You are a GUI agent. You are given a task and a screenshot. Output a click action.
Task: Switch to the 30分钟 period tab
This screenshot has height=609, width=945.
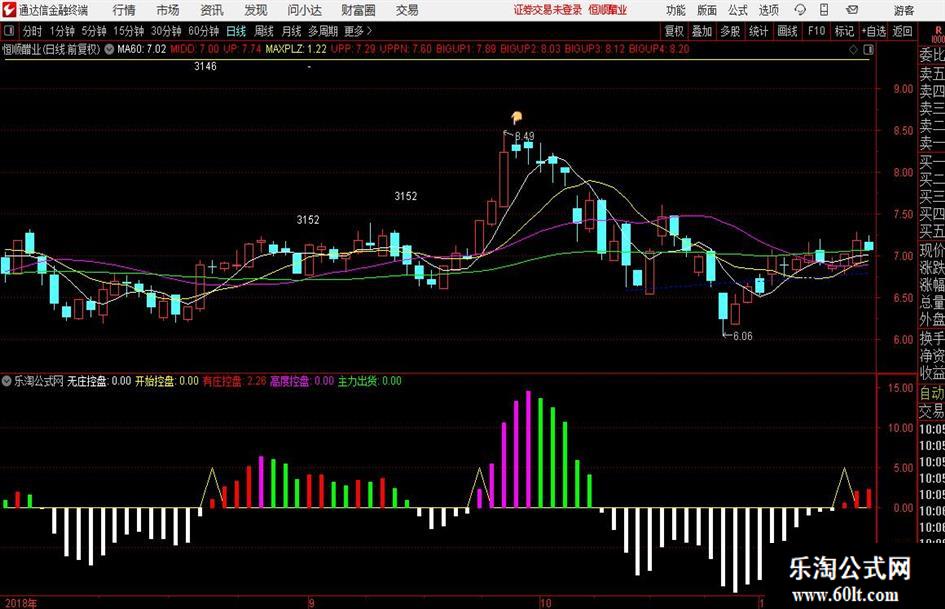click(x=166, y=31)
